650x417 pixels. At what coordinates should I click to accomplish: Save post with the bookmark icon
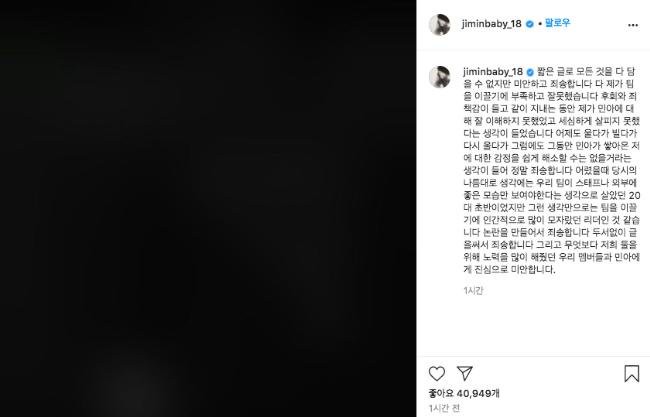(x=632, y=373)
